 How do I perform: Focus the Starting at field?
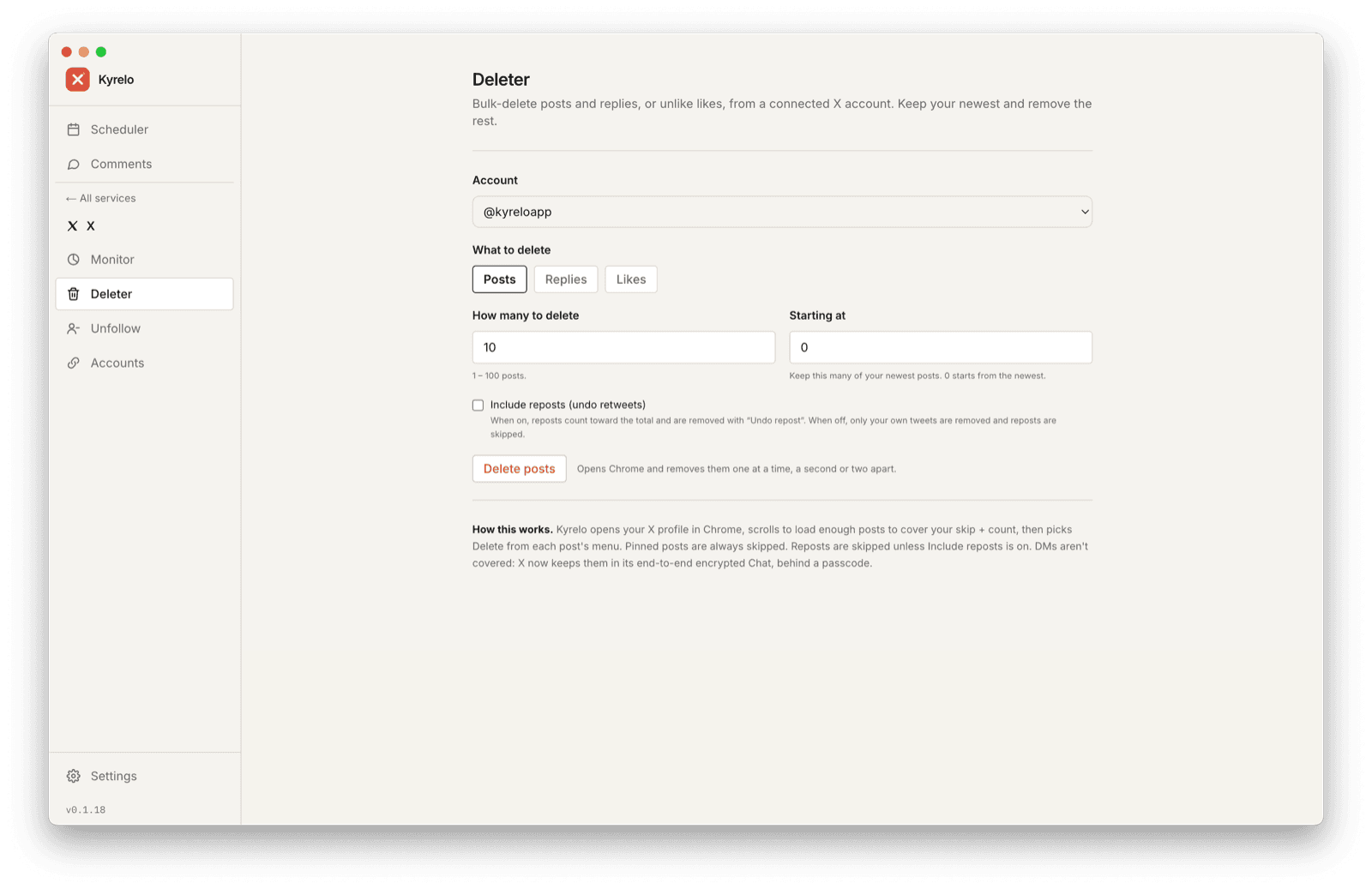[941, 347]
